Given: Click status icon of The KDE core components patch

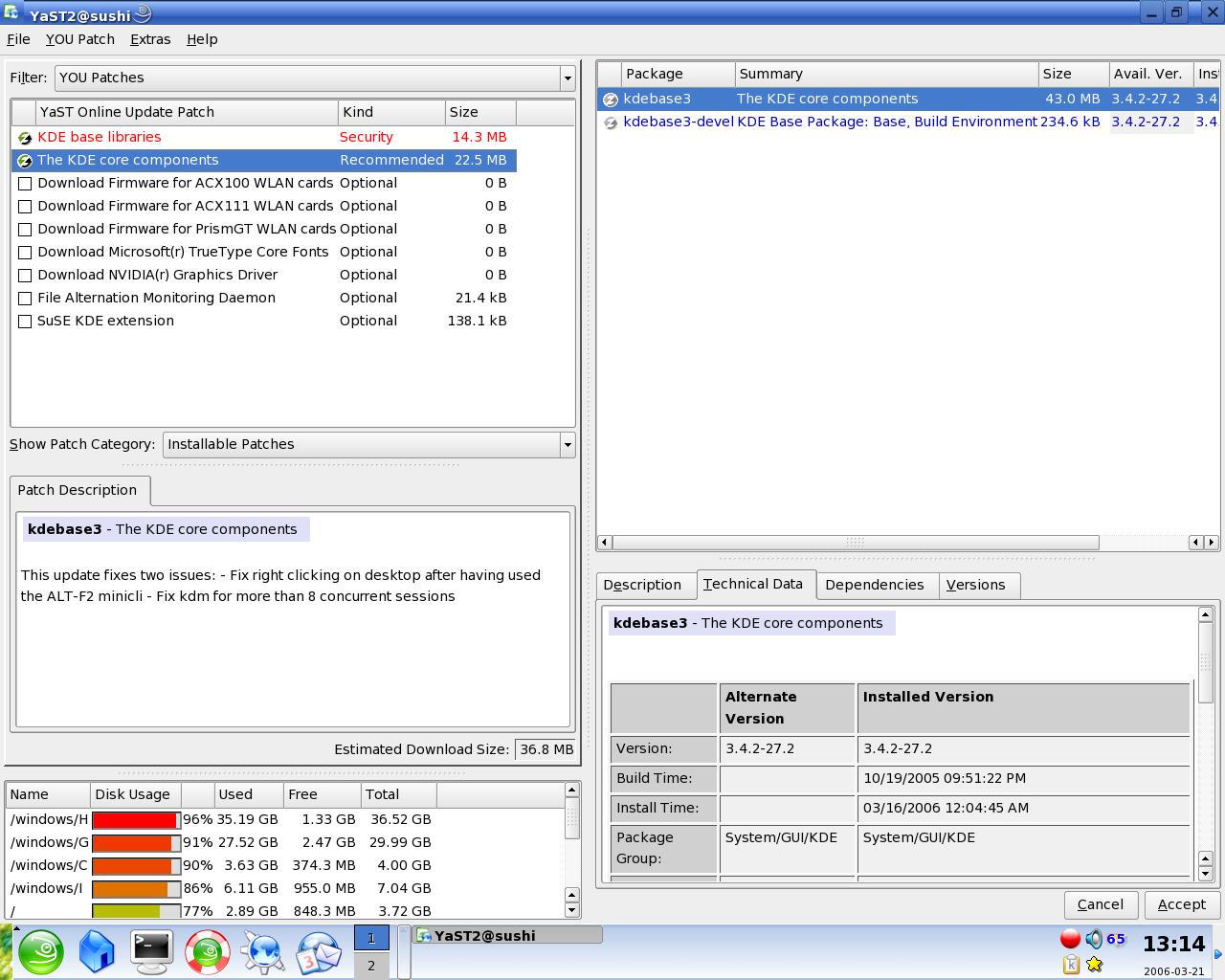Looking at the screenshot, I should tap(25, 161).
